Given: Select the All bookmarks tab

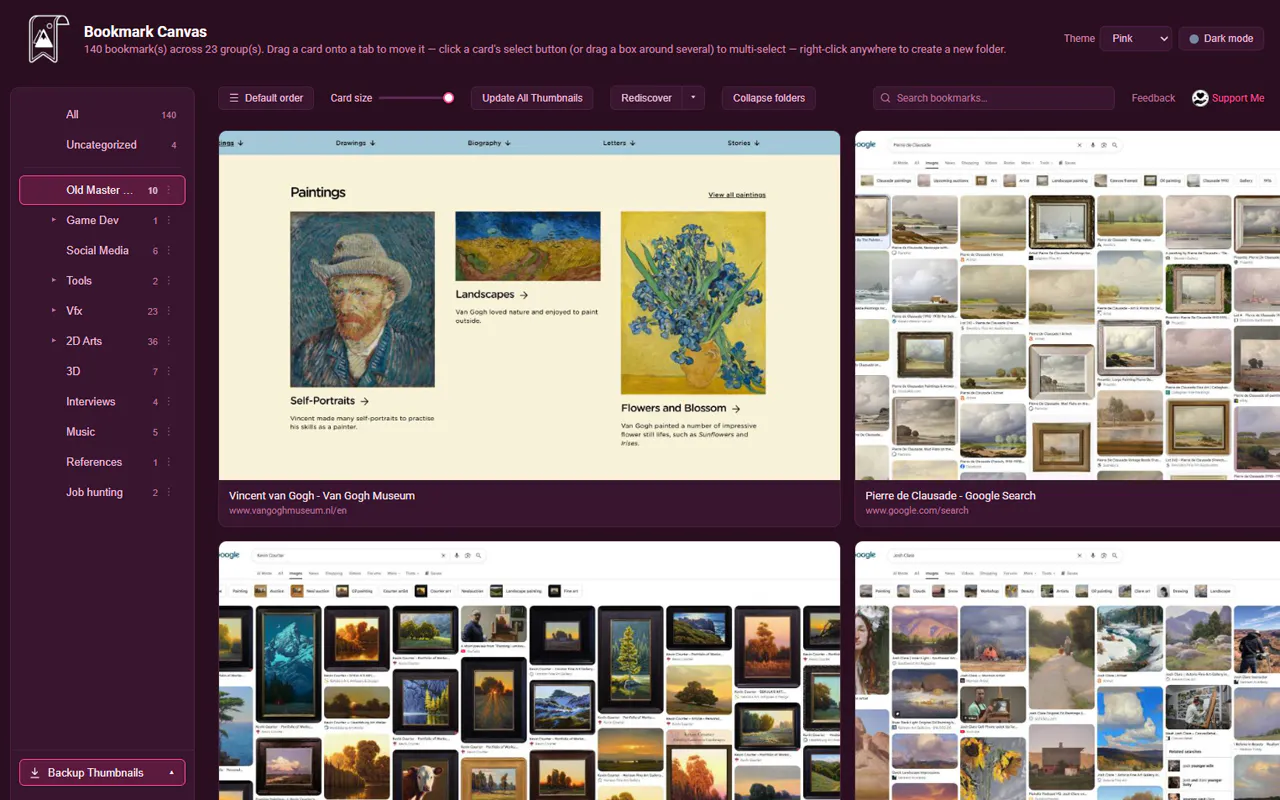Looking at the screenshot, I should click(102, 115).
